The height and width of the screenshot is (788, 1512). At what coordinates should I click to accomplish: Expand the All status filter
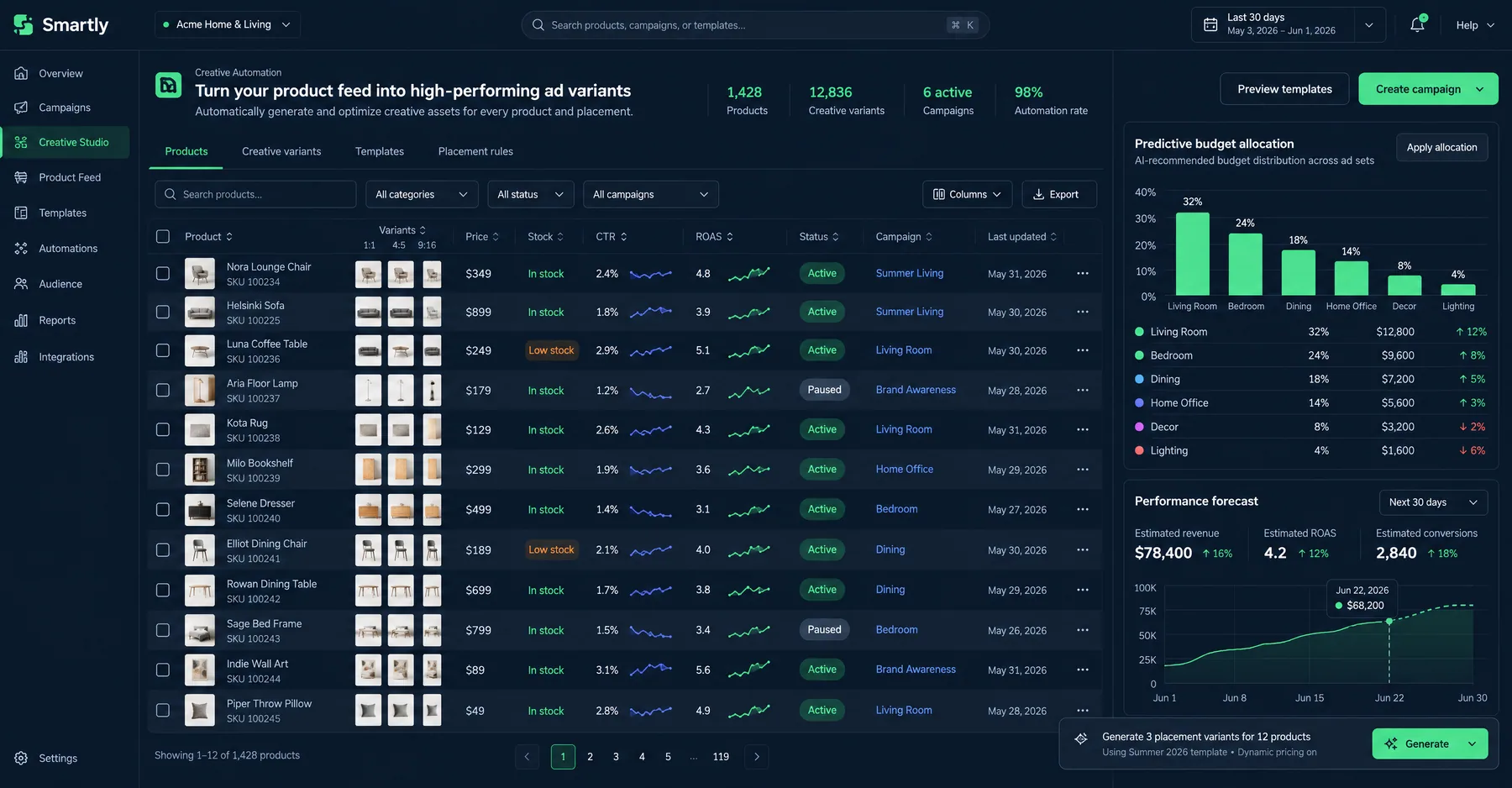coord(531,194)
